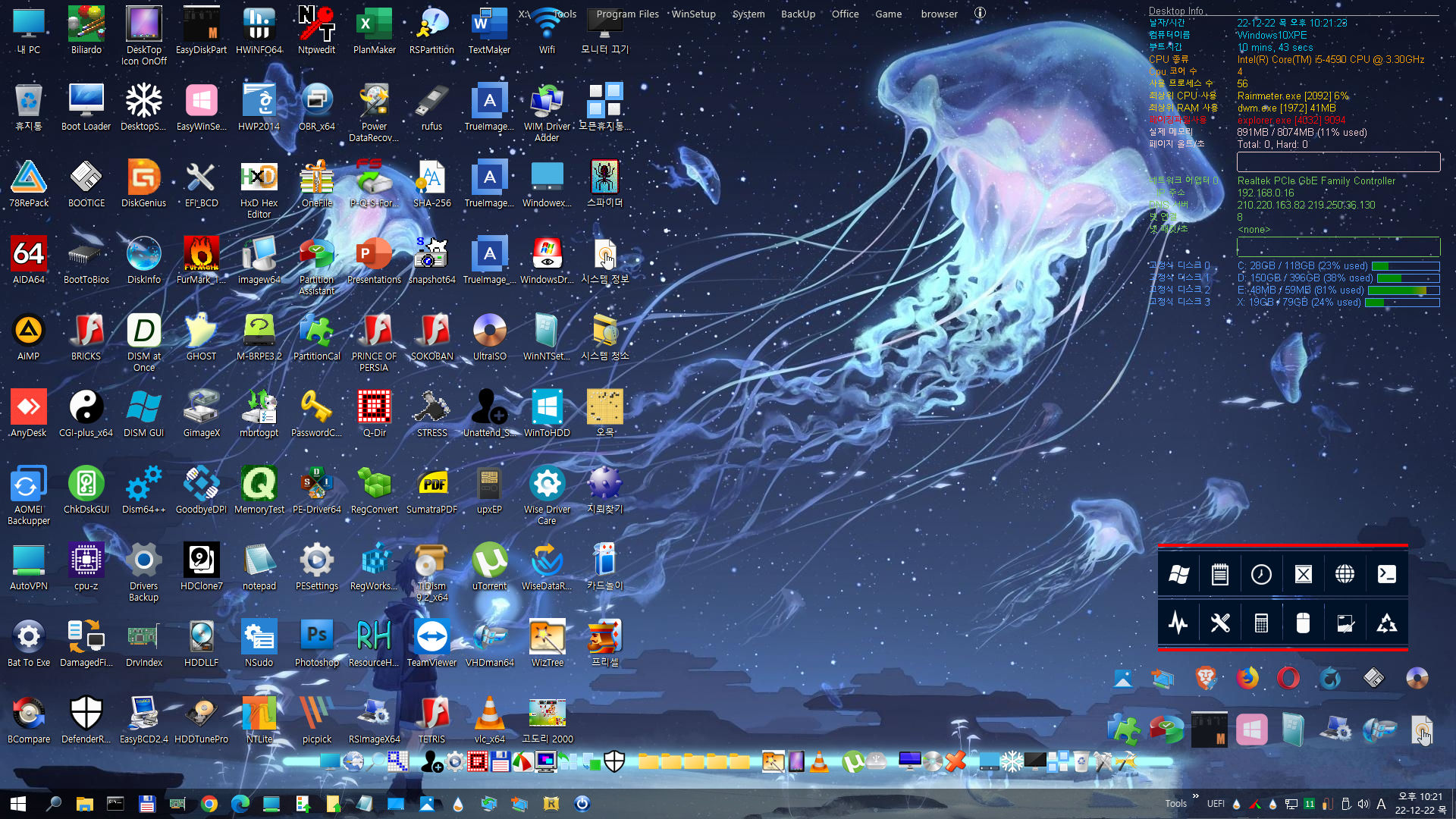The height and width of the screenshot is (819, 1456).
Task: Open the notepad launcher tile
Action: pos(1219,574)
